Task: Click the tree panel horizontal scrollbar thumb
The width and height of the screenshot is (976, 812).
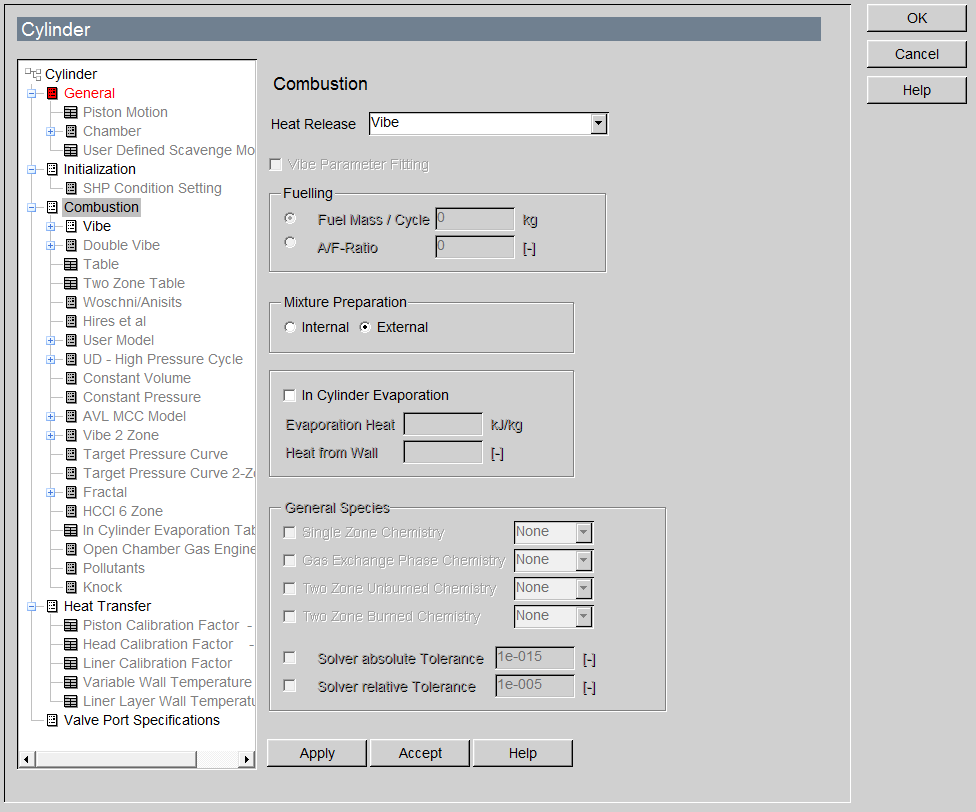Action: pyautogui.click(x=116, y=759)
